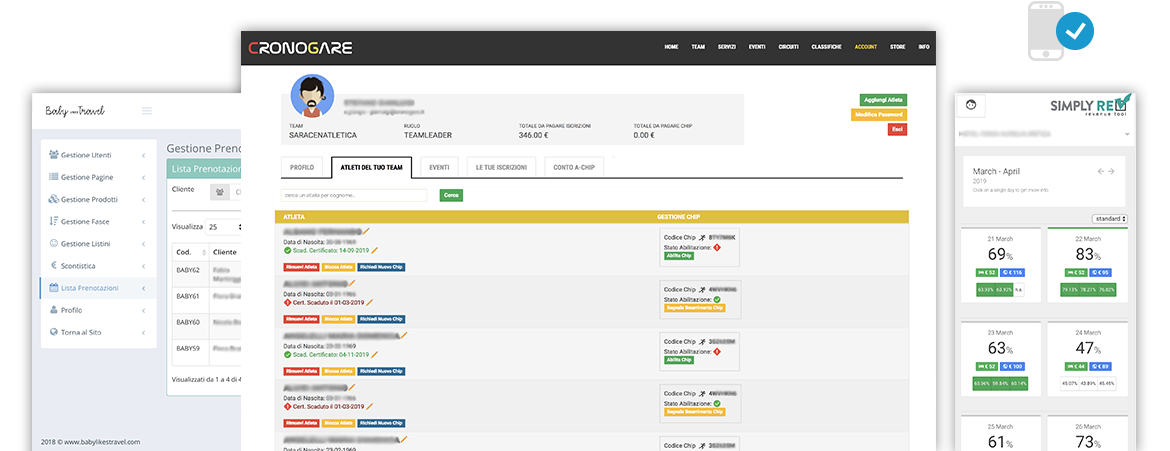Image resolution: width=1170 pixels, height=451 pixels.
Task: Open INFO in Cronogare navigation
Action: [924, 47]
